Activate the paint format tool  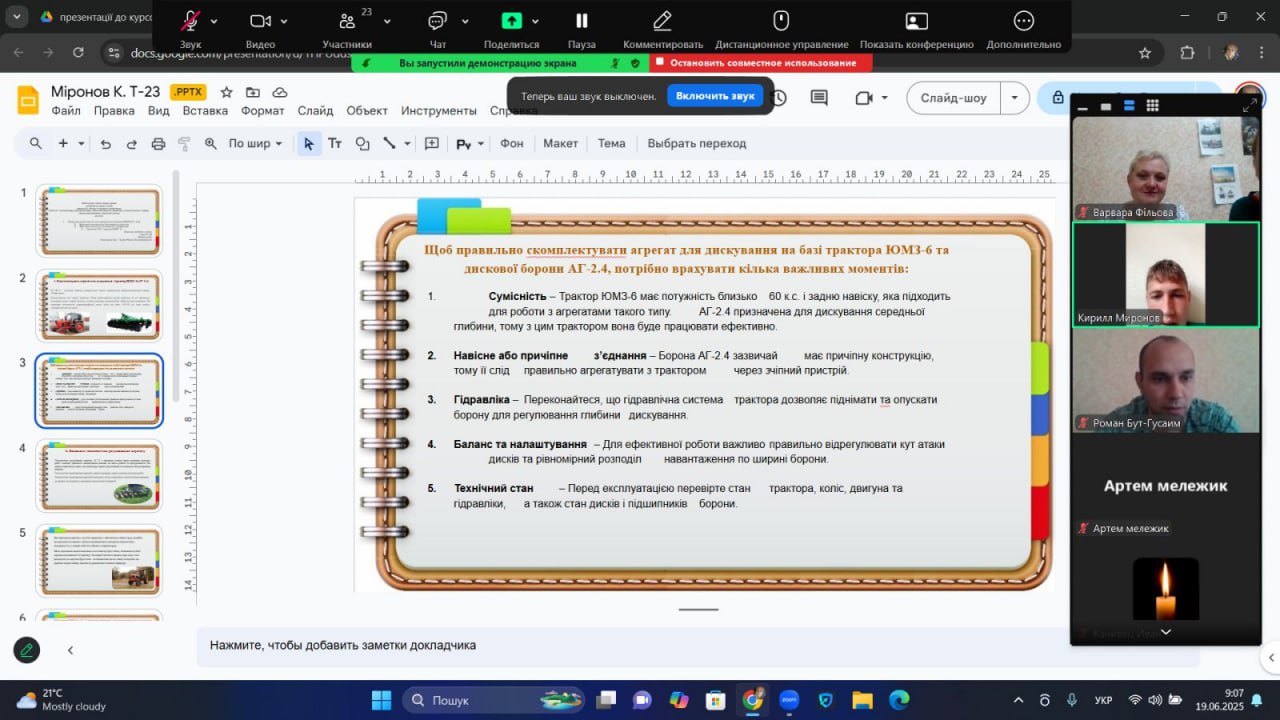tap(184, 144)
